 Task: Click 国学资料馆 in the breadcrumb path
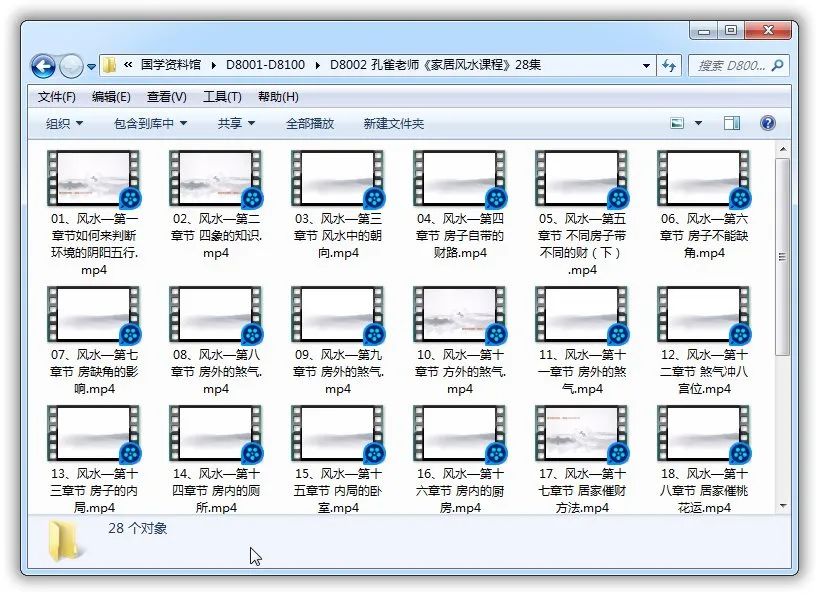[x=171, y=65]
